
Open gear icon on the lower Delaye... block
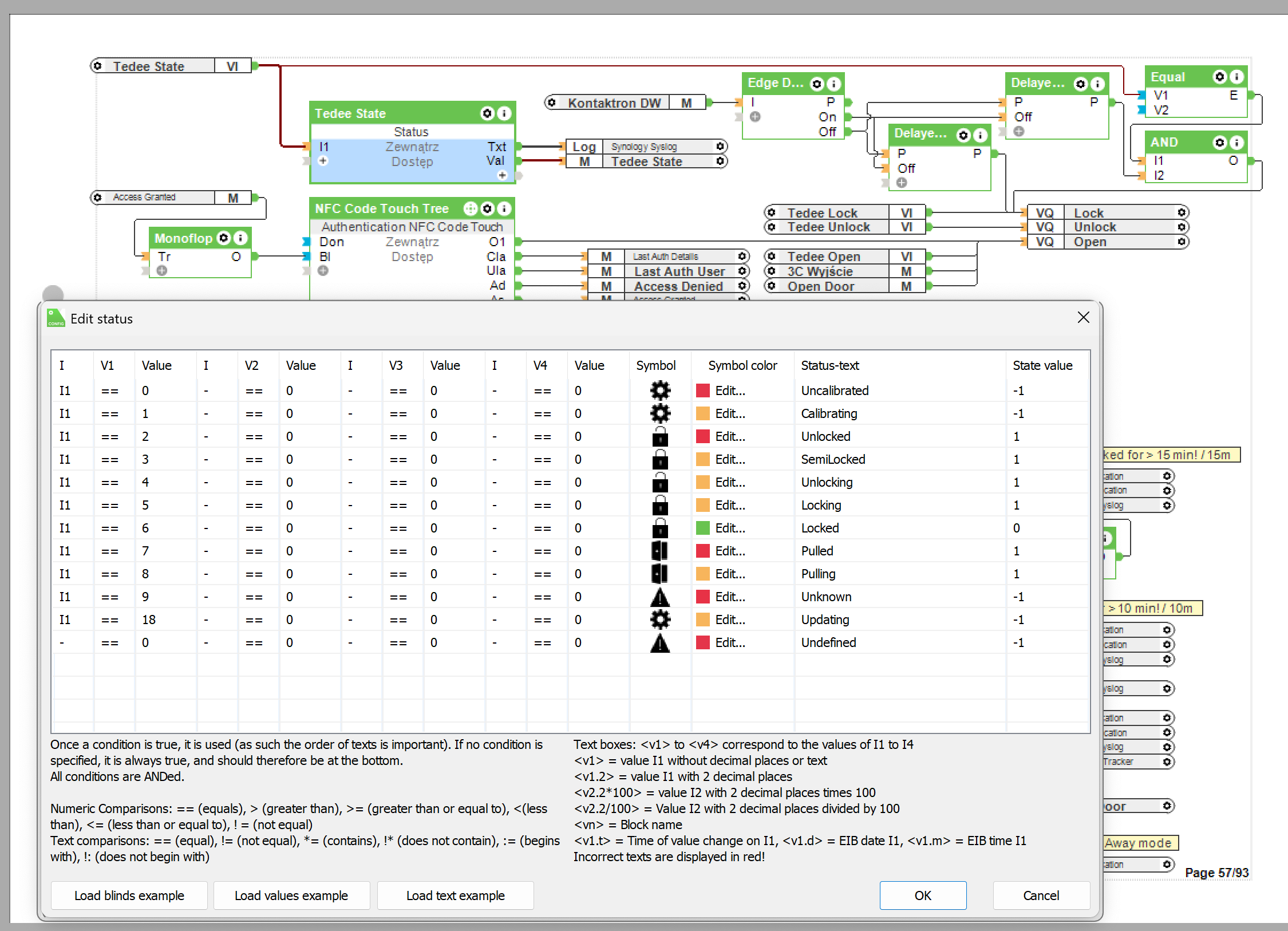(963, 135)
